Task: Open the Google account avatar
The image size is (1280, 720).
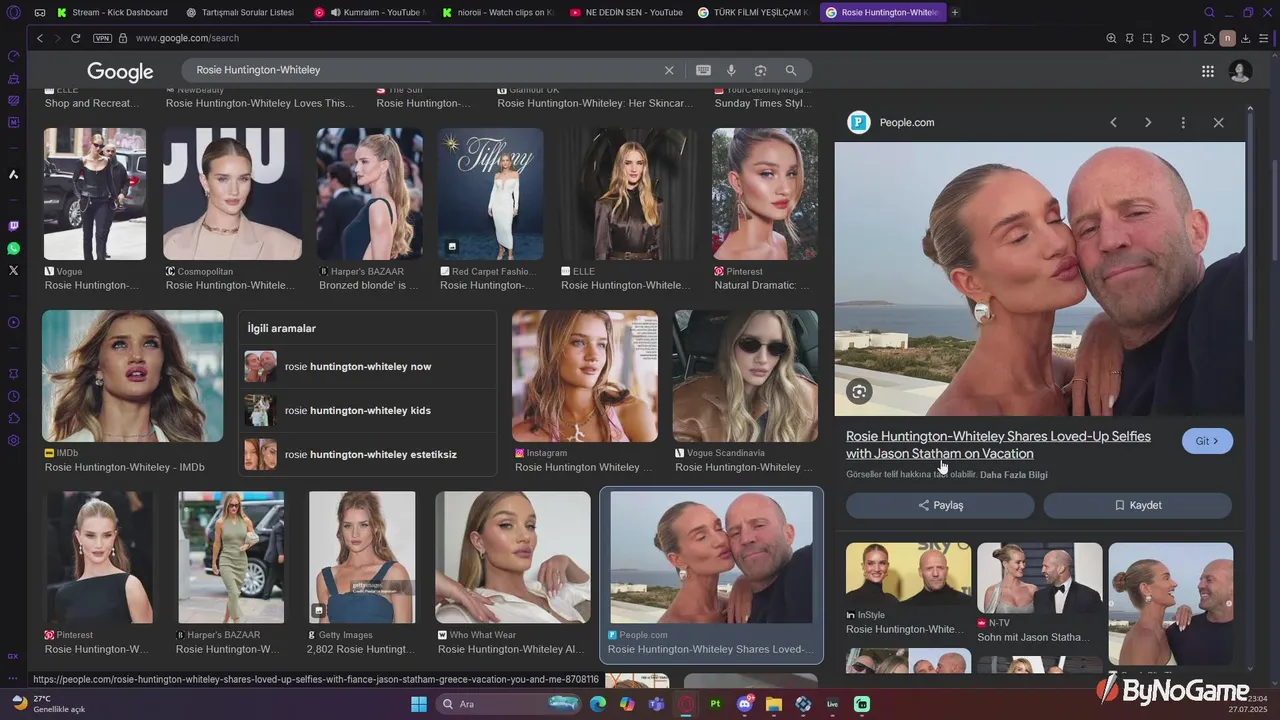Action: coord(1240,71)
